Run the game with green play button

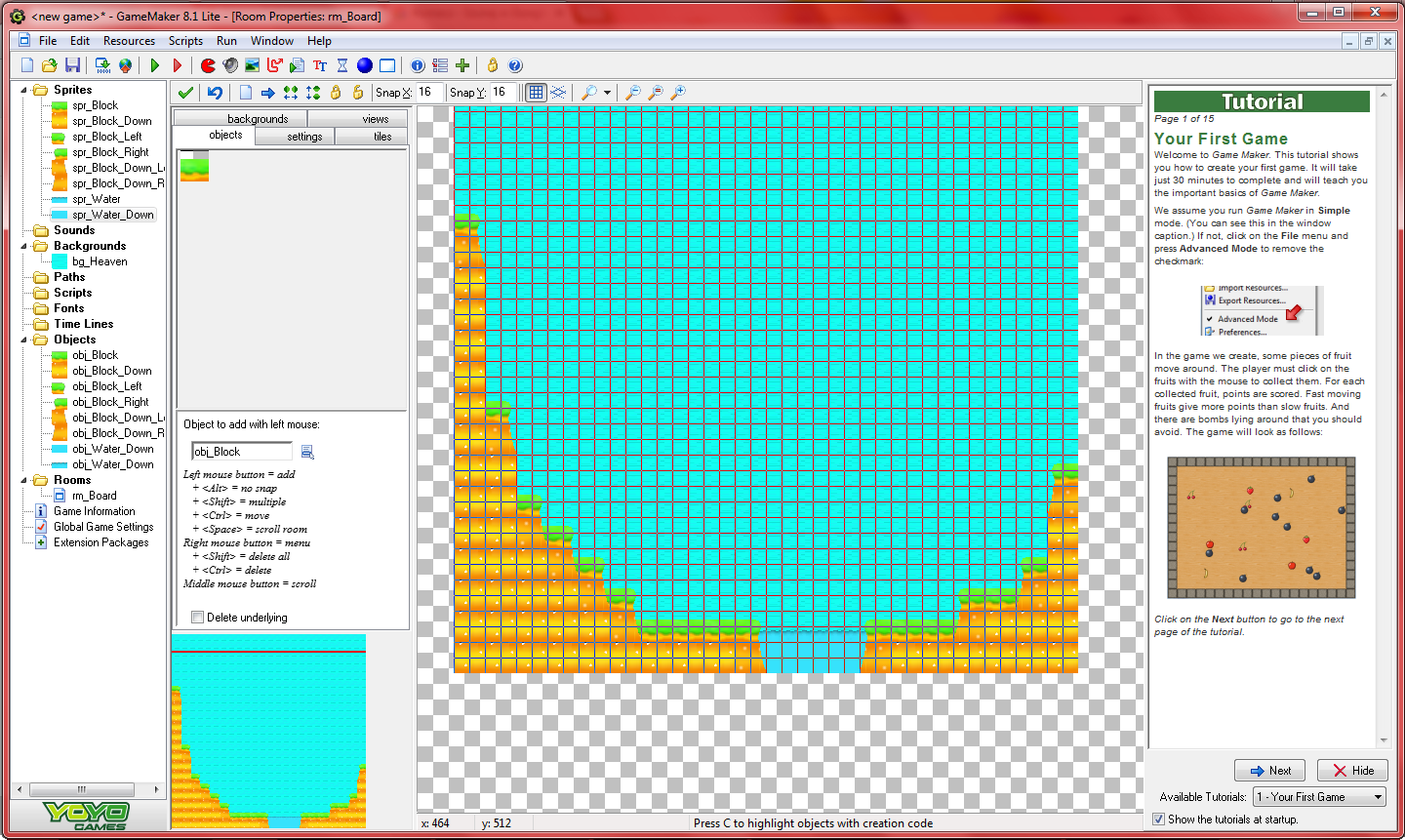(155, 65)
